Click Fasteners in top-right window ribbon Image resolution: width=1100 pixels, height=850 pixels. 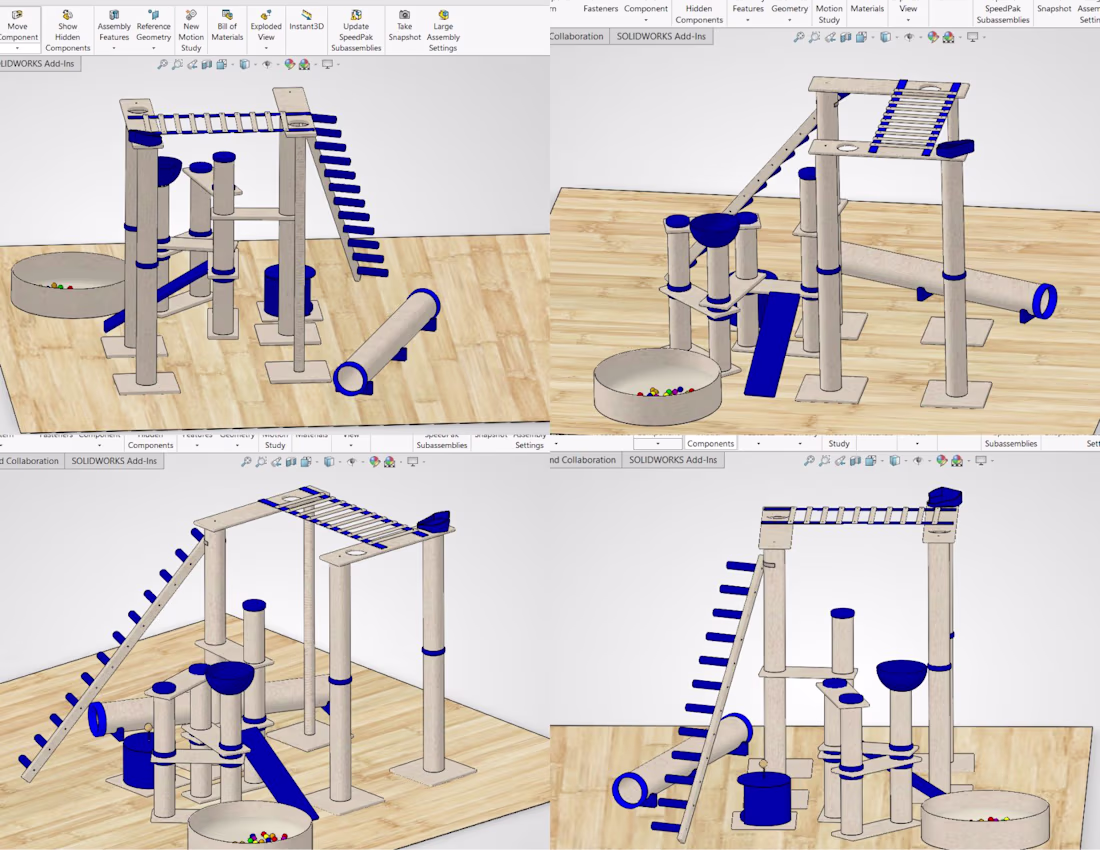coord(601,8)
